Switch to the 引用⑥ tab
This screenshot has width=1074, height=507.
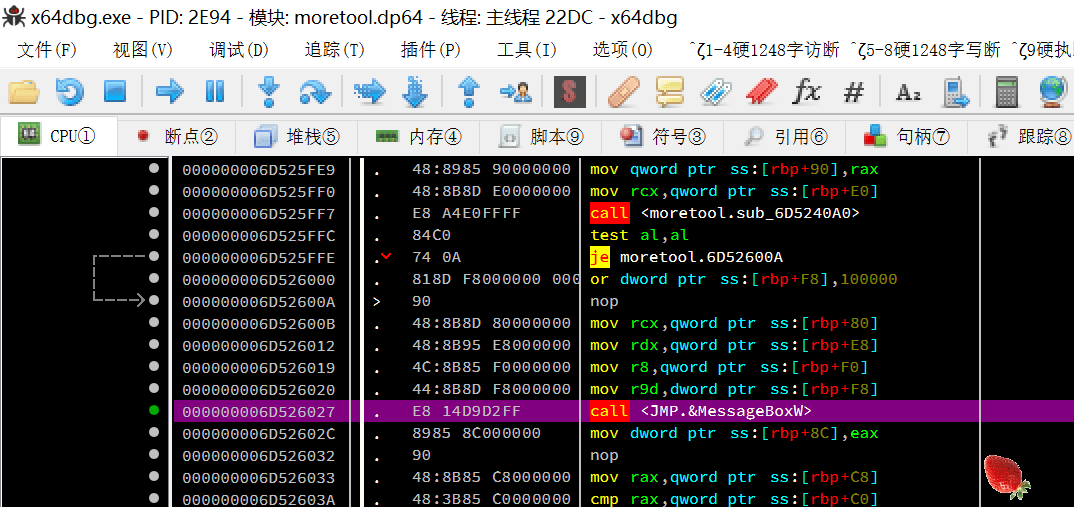785,136
